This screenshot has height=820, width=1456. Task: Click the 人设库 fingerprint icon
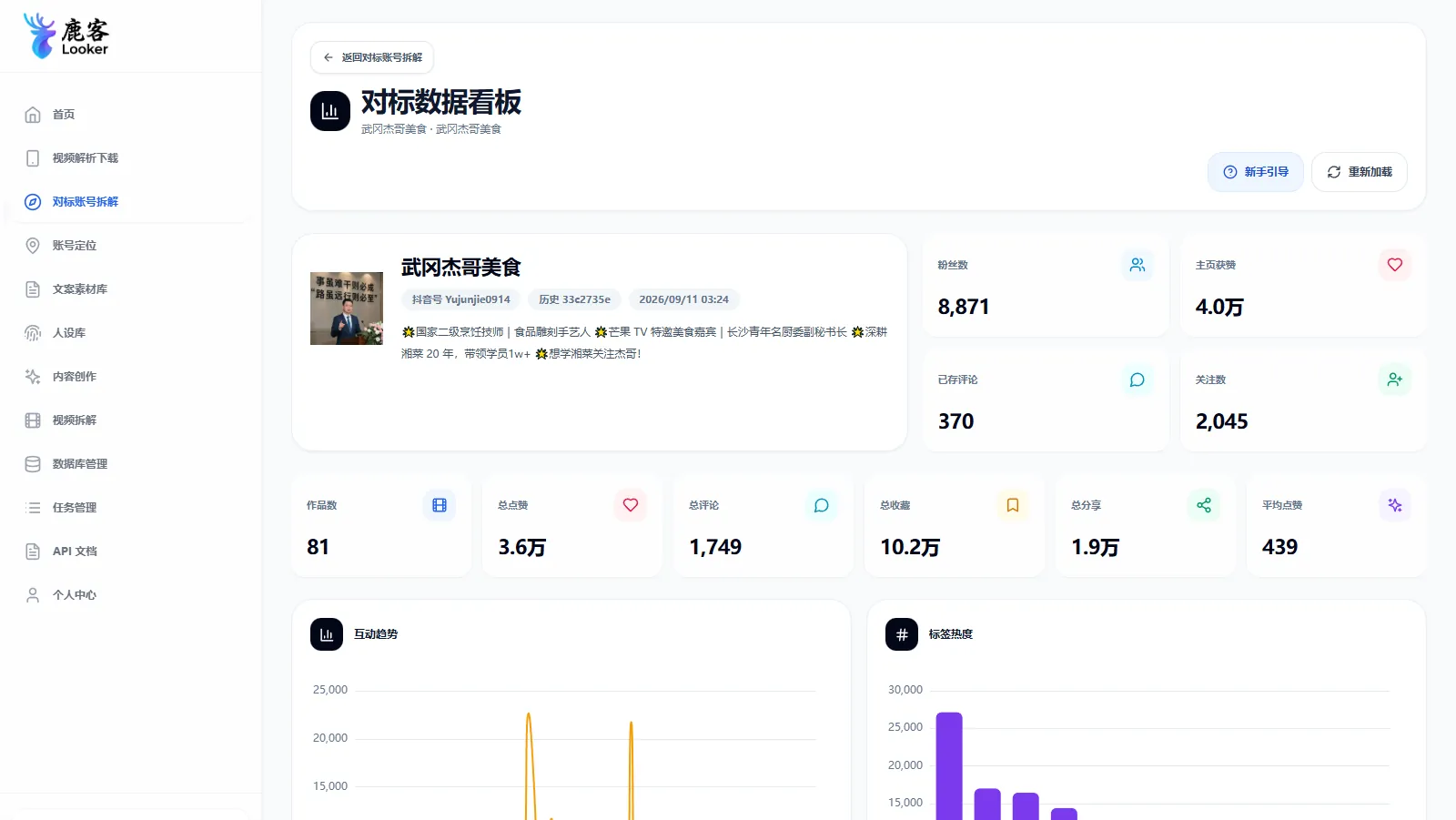point(33,333)
